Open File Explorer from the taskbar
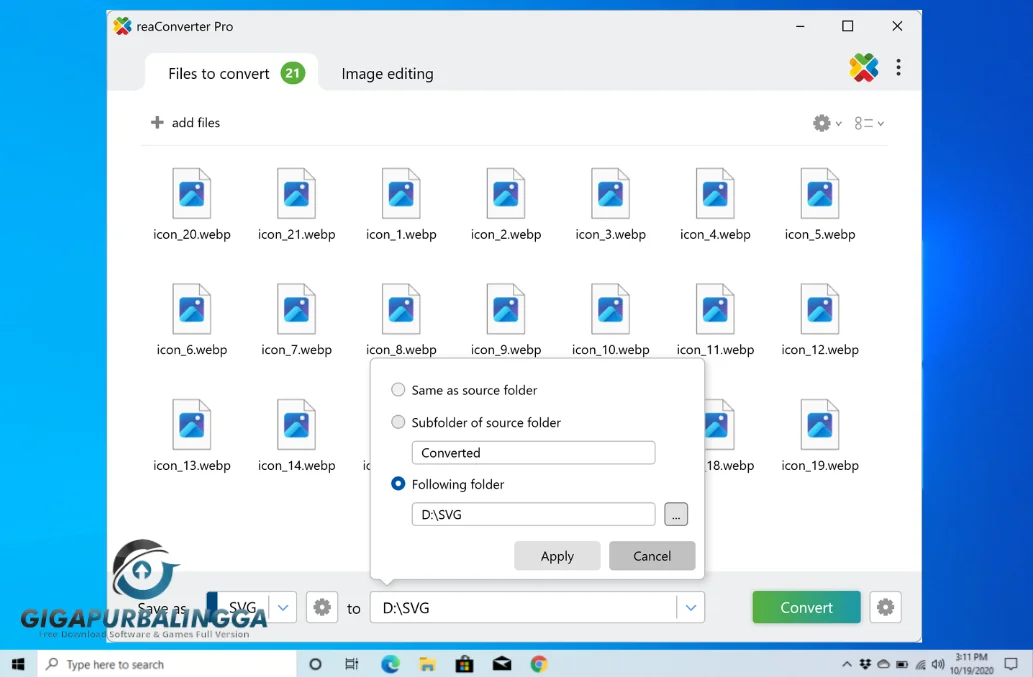 pyautogui.click(x=427, y=664)
